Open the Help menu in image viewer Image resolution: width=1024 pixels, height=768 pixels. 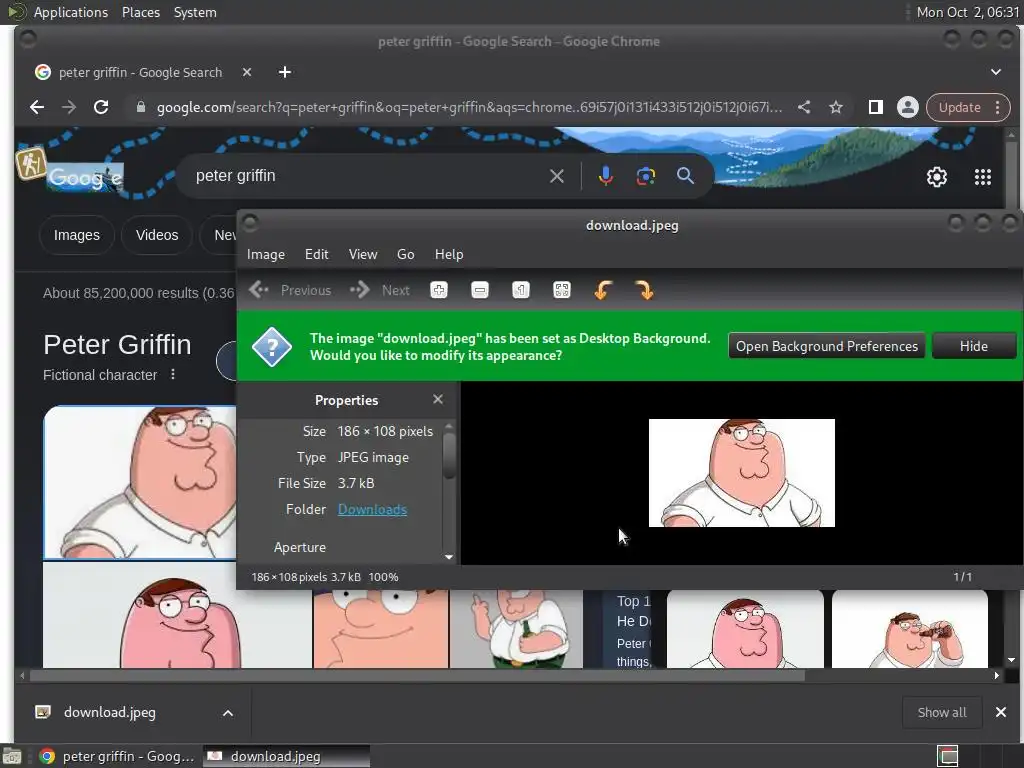(x=449, y=255)
